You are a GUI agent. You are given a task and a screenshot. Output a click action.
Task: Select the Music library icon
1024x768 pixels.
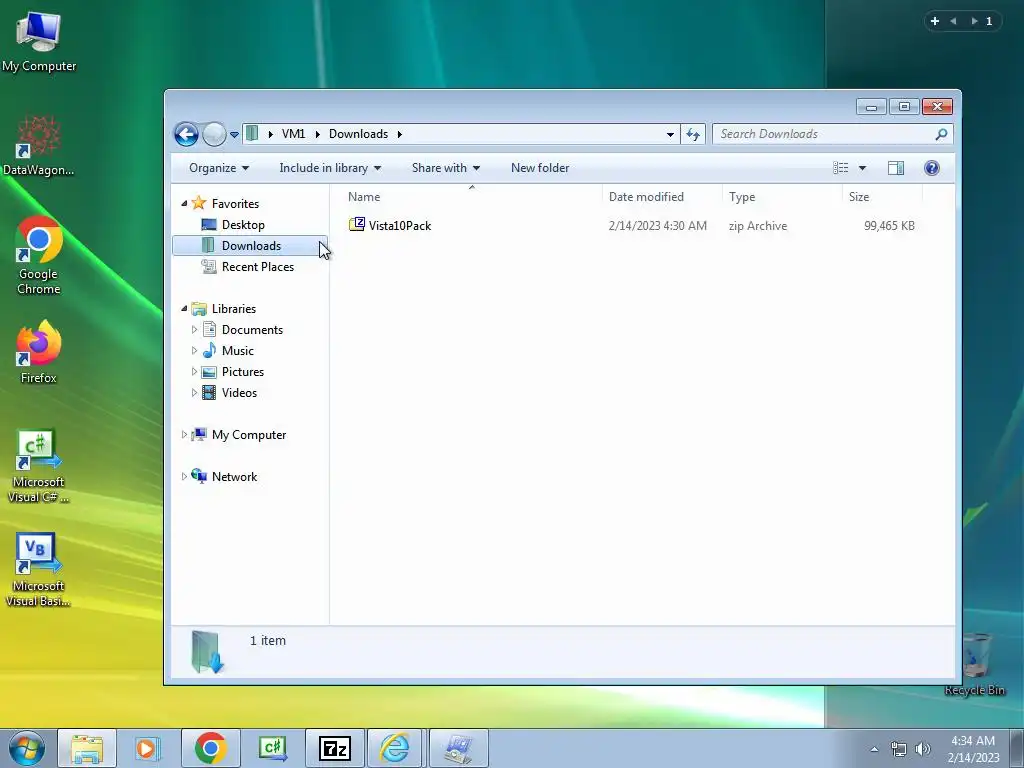[209, 350]
